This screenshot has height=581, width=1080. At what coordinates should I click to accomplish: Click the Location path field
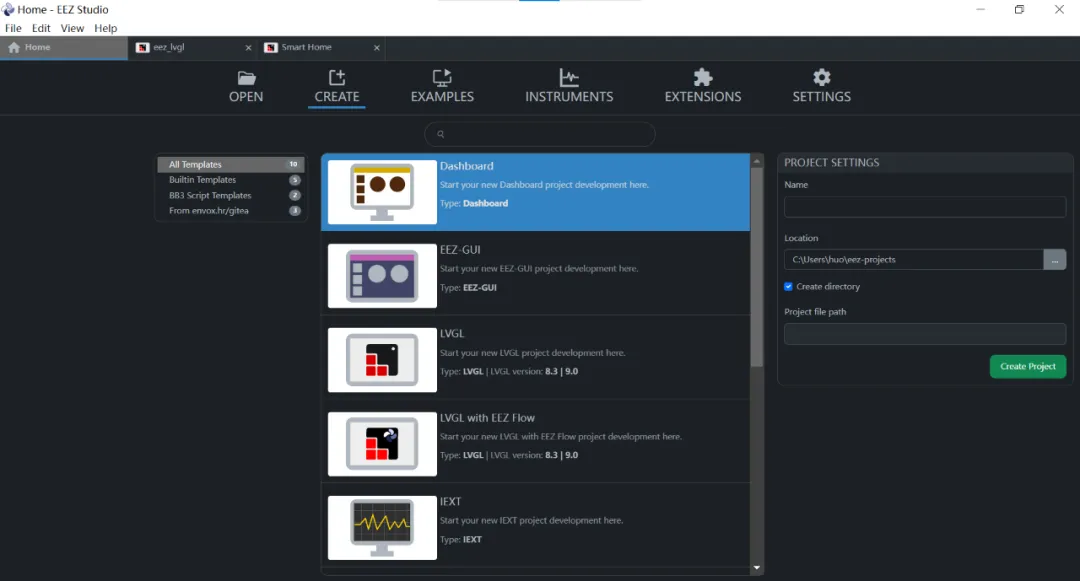913,260
